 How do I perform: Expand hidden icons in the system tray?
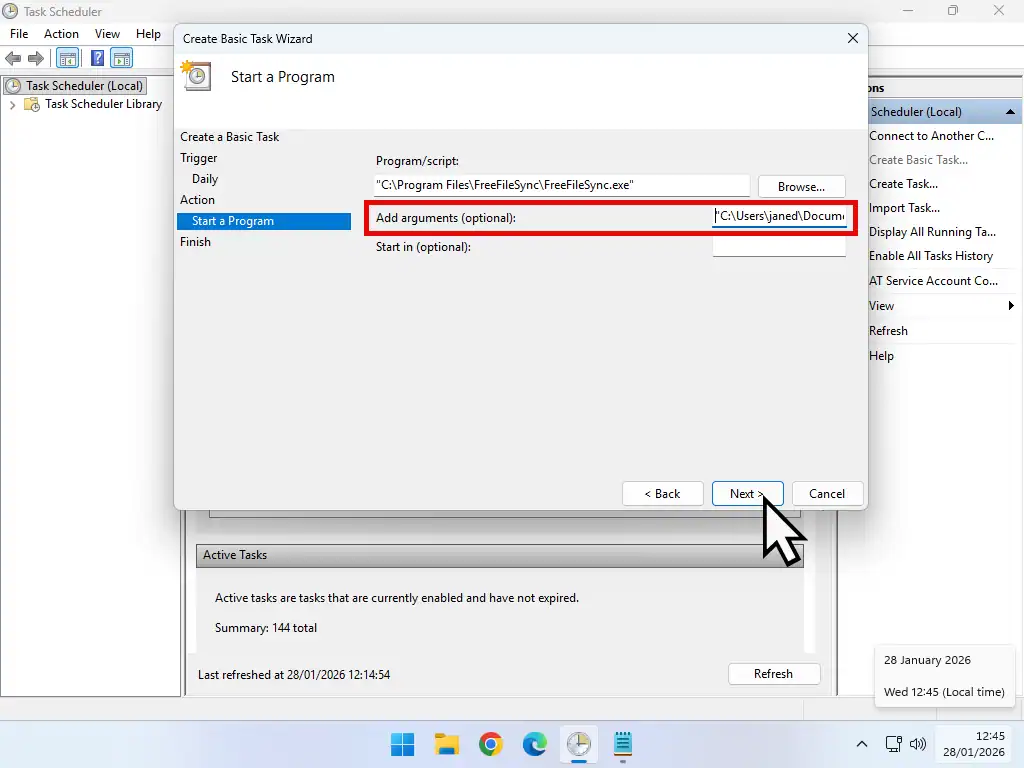tap(861, 744)
